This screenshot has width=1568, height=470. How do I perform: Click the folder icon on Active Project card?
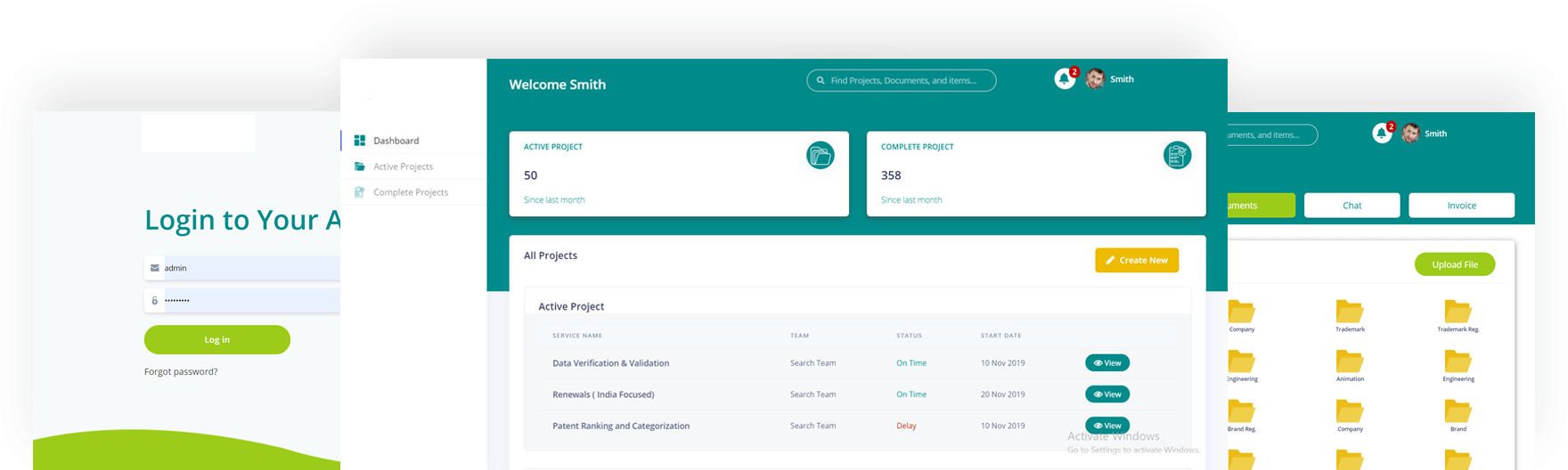tap(820, 156)
